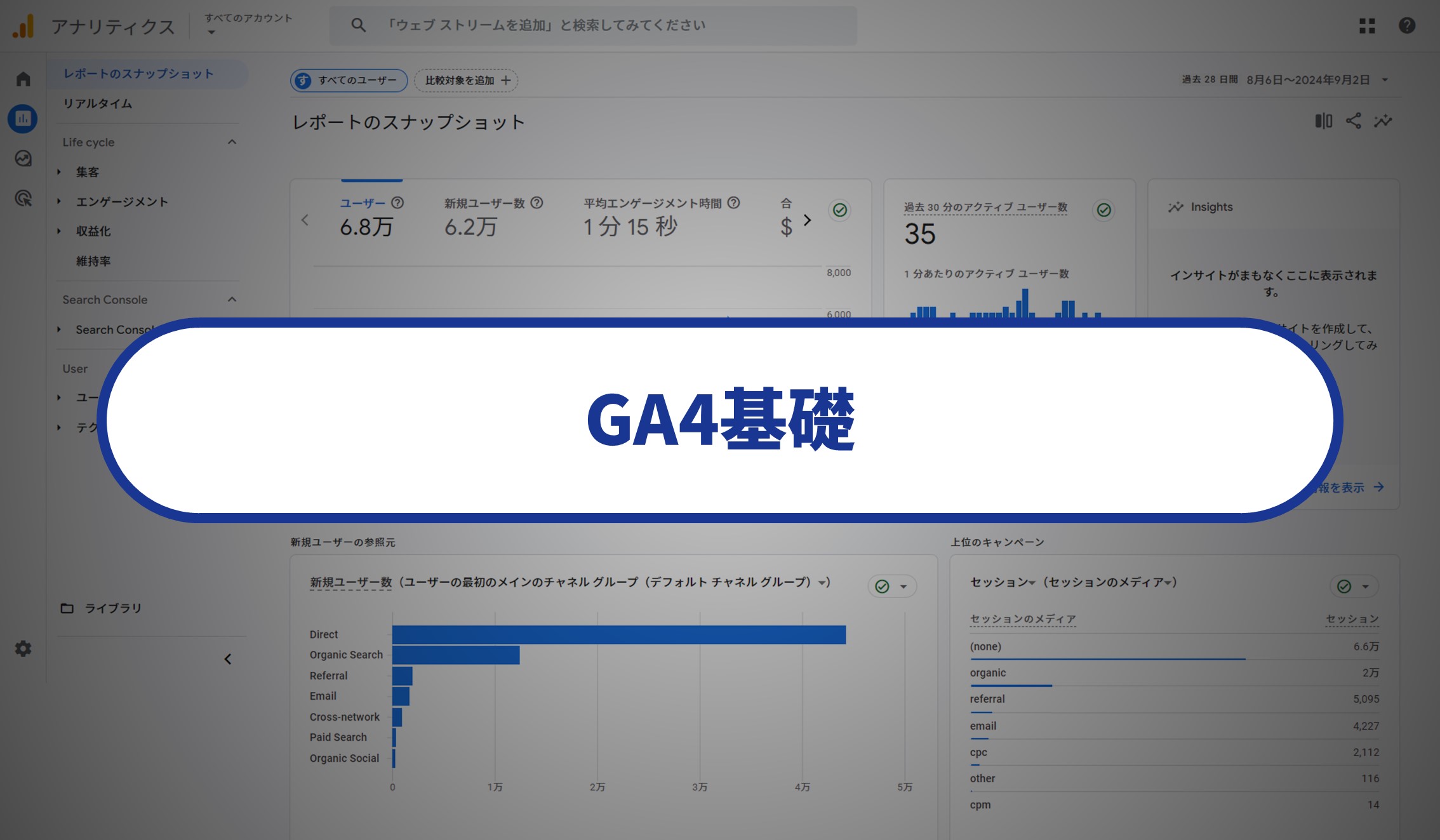Show next metrics with right chevron
Screen dimensions: 1440x840
pyautogui.click(x=807, y=220)
